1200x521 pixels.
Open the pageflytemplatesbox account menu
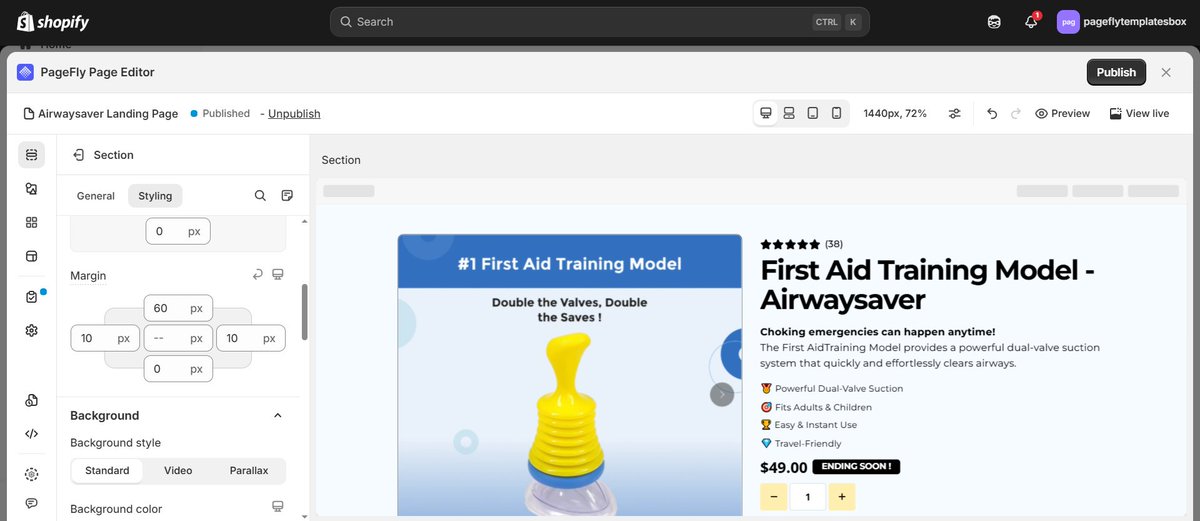coord(1123,21)
